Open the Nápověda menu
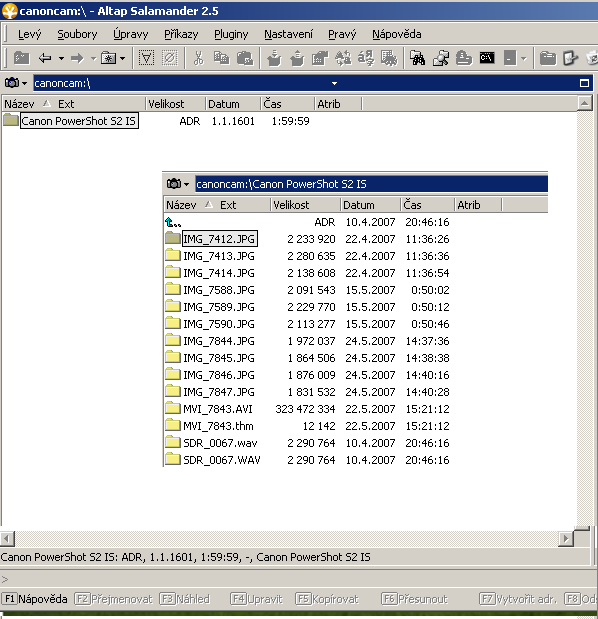 397,34
